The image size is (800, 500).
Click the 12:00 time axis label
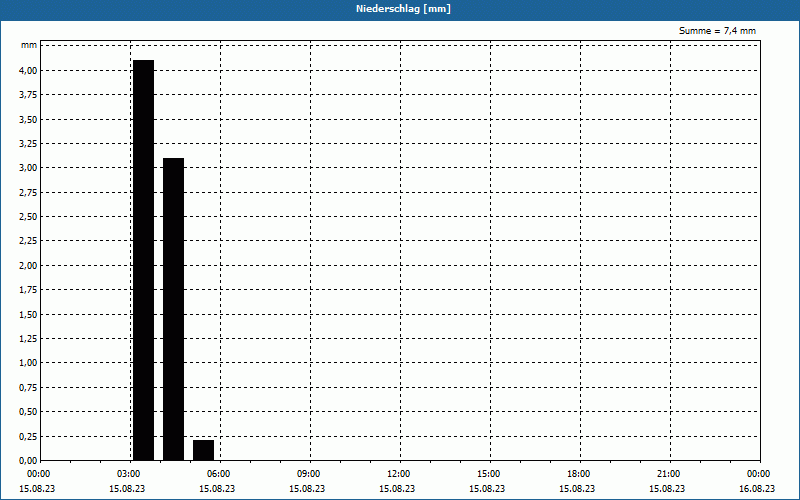point(398,474)
